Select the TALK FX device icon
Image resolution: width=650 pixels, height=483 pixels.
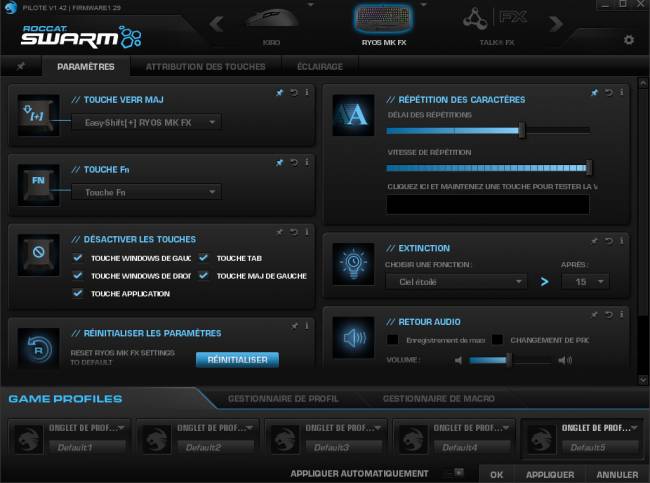click(495, 19)
